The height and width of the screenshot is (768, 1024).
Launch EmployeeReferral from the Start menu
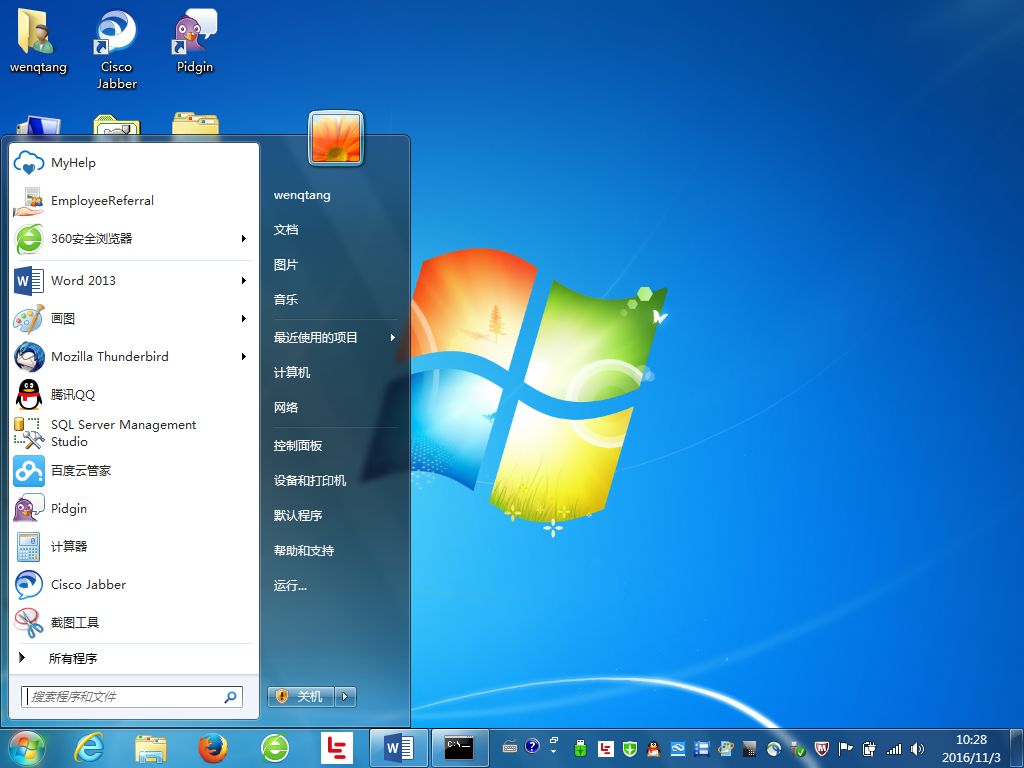click(x=133, y=200)
